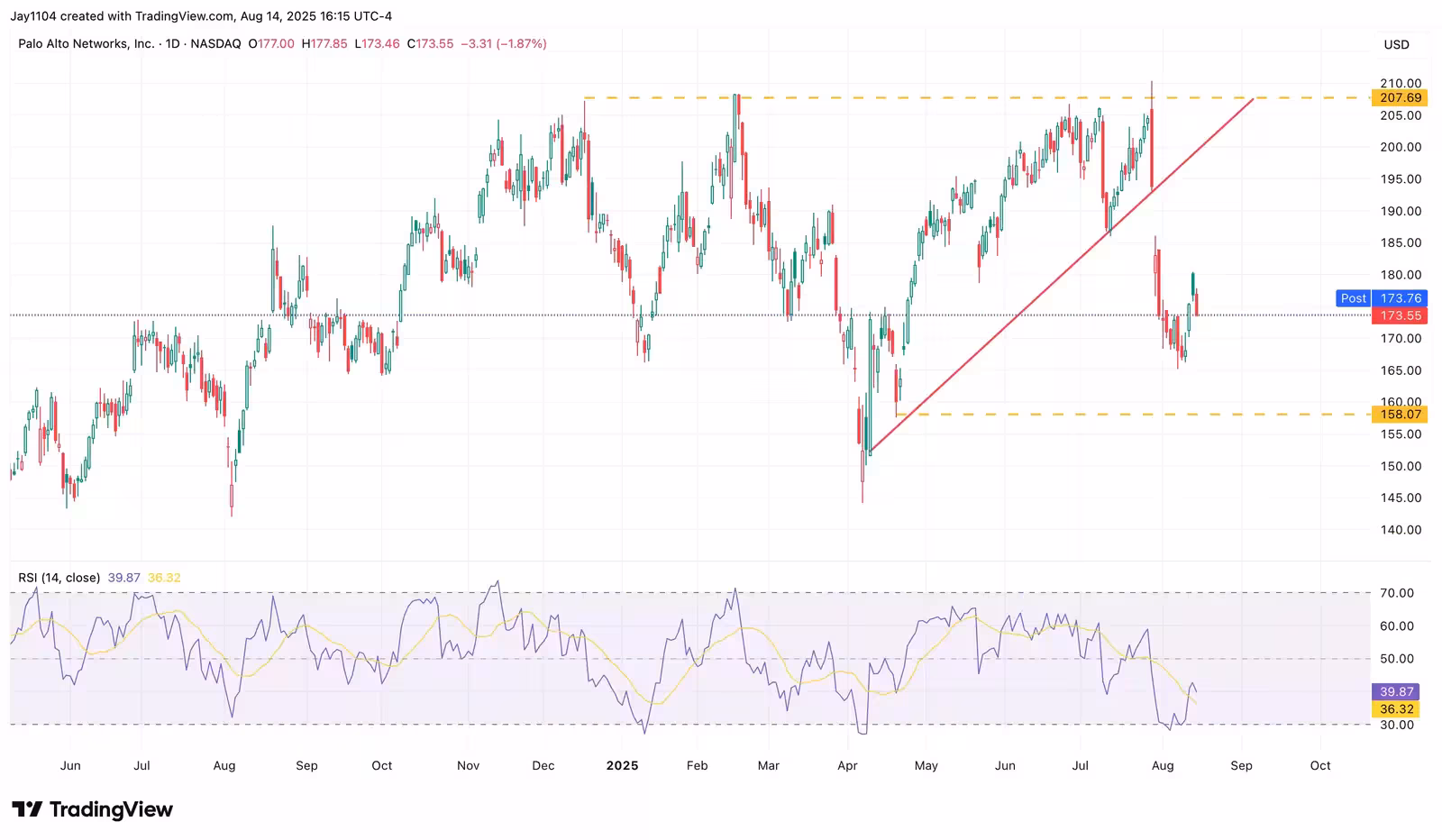Click the 50.00 RSI axis label
This screenshot has width=1442, height=840.
click(1397, 659)
